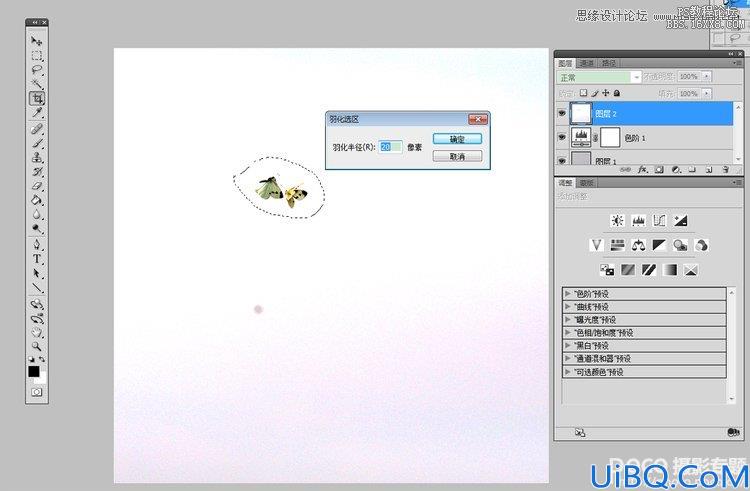
Task: Toggle lock transparent pixels
Action: [583, 93]
